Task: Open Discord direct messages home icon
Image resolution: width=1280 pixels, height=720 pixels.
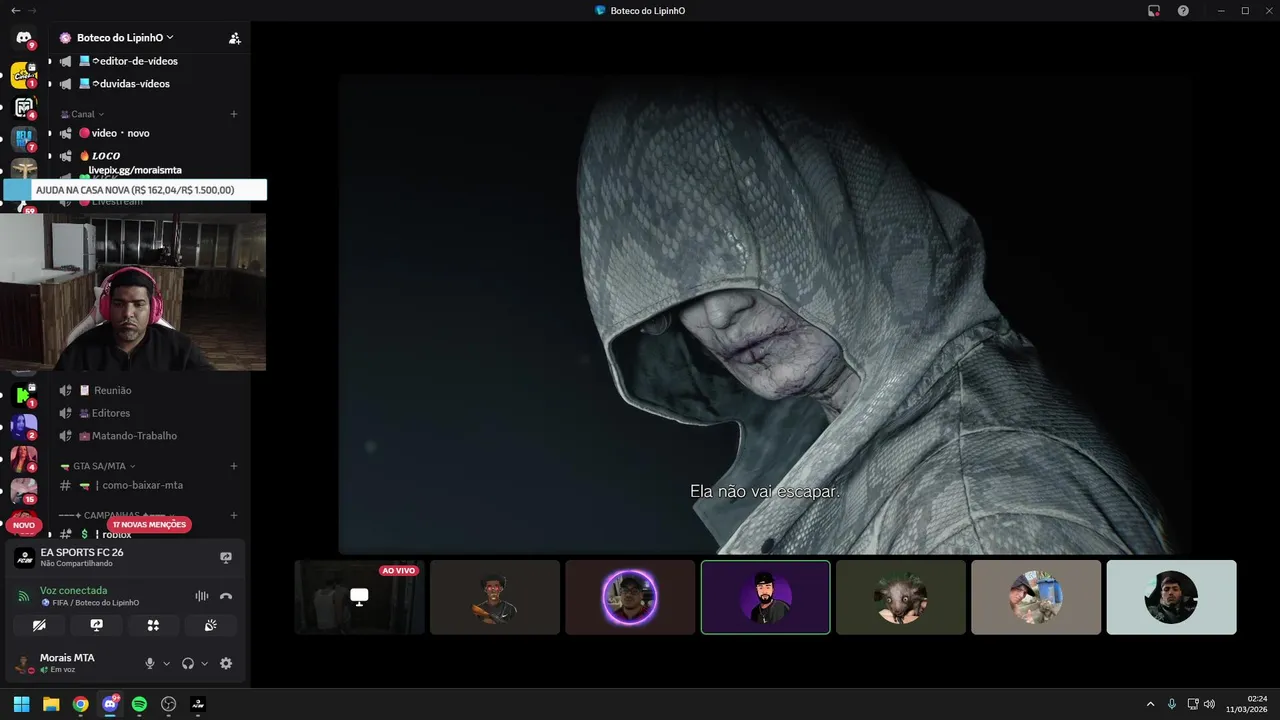Action: pyautogui.click(x=24, y=39)
